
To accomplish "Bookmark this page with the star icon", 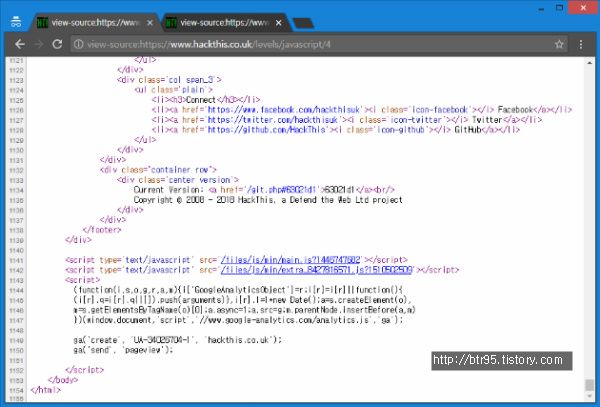I will click(x=559, y=44).
